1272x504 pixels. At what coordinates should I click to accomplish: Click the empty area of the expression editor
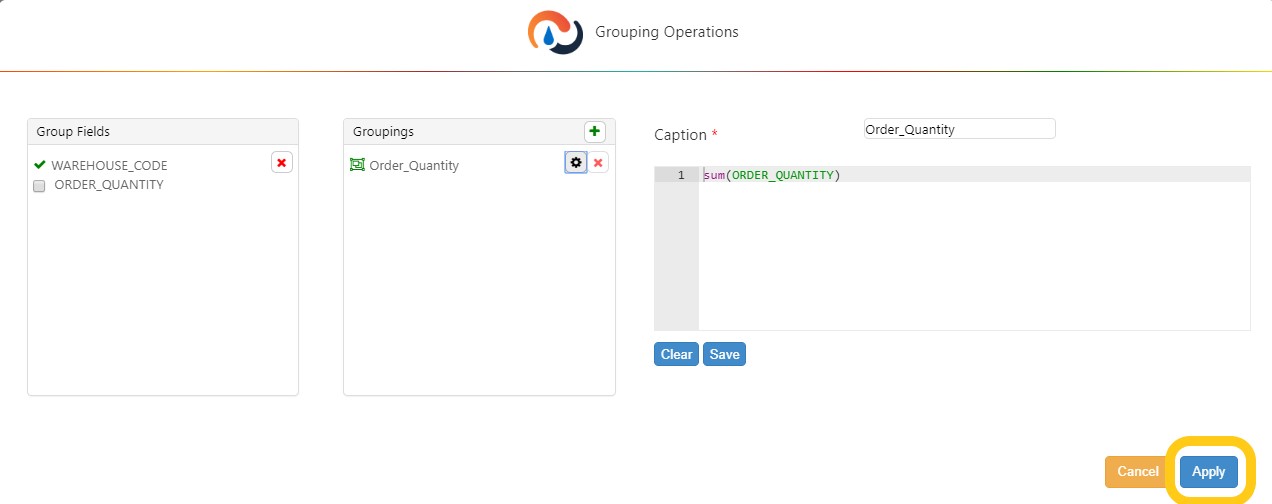[x=973, y=260]
